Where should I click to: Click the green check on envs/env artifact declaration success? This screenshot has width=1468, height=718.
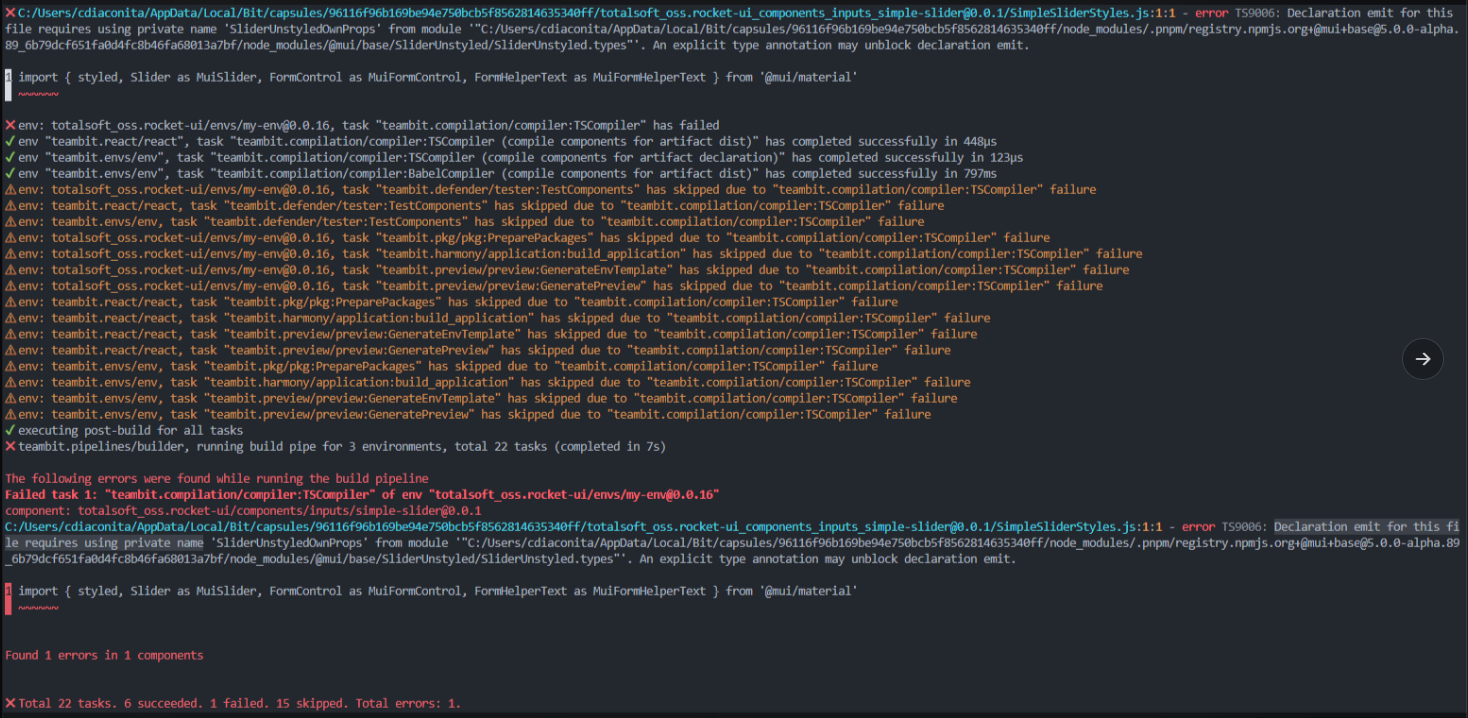click(x=9, y=157)
